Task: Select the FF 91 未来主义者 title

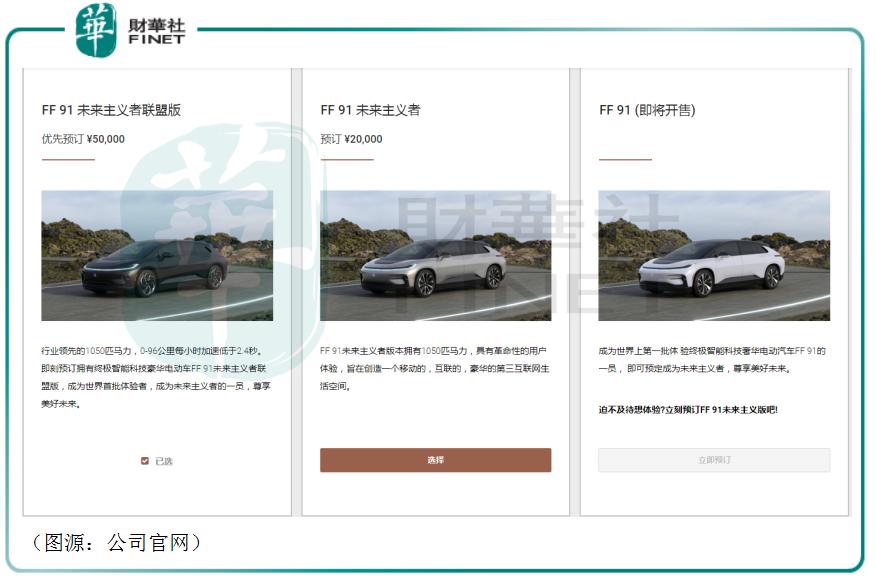Action: [370, 110]
